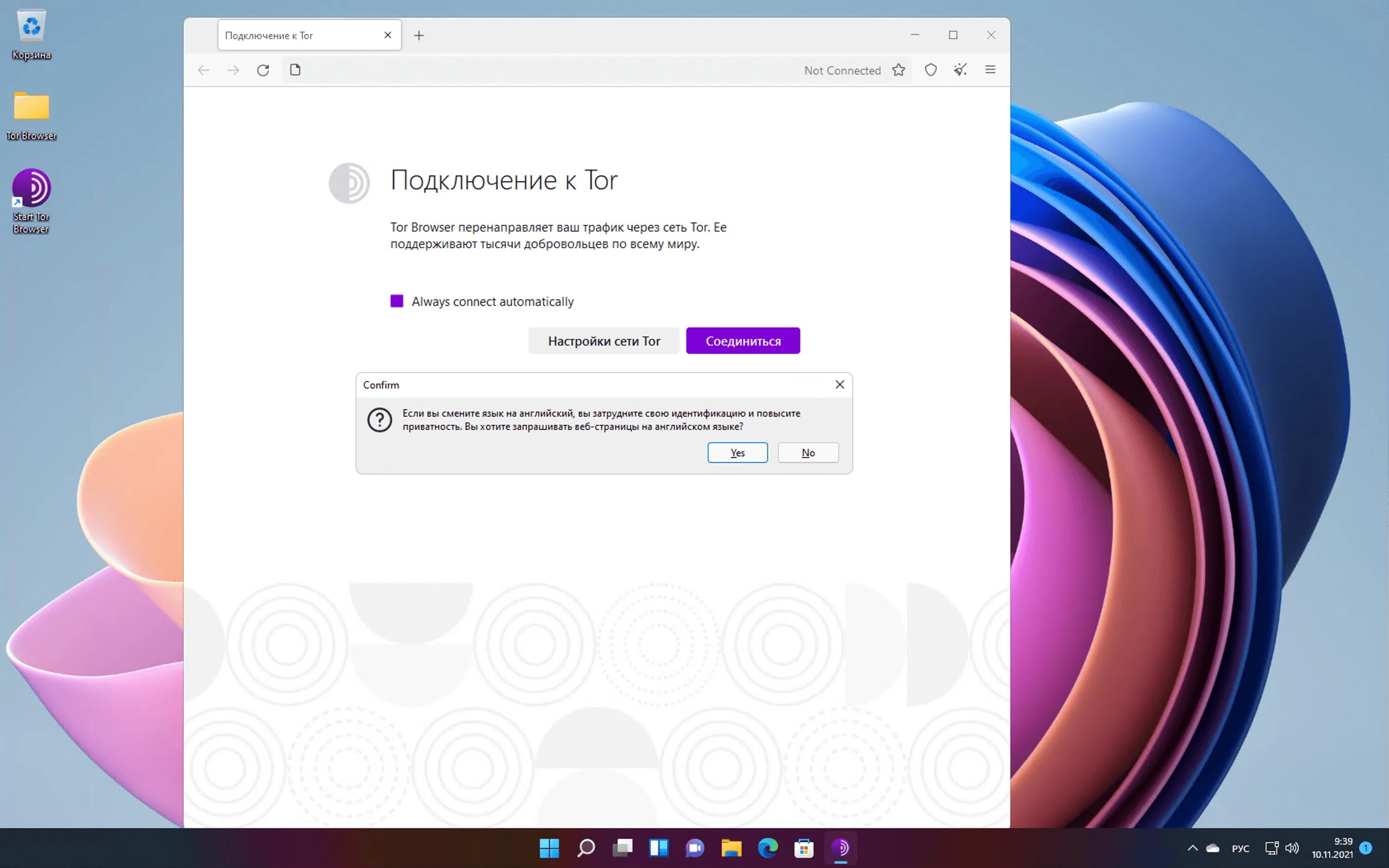Minimize the Tor Browser window
1389x868 pixels.
[x=915, y=35]
